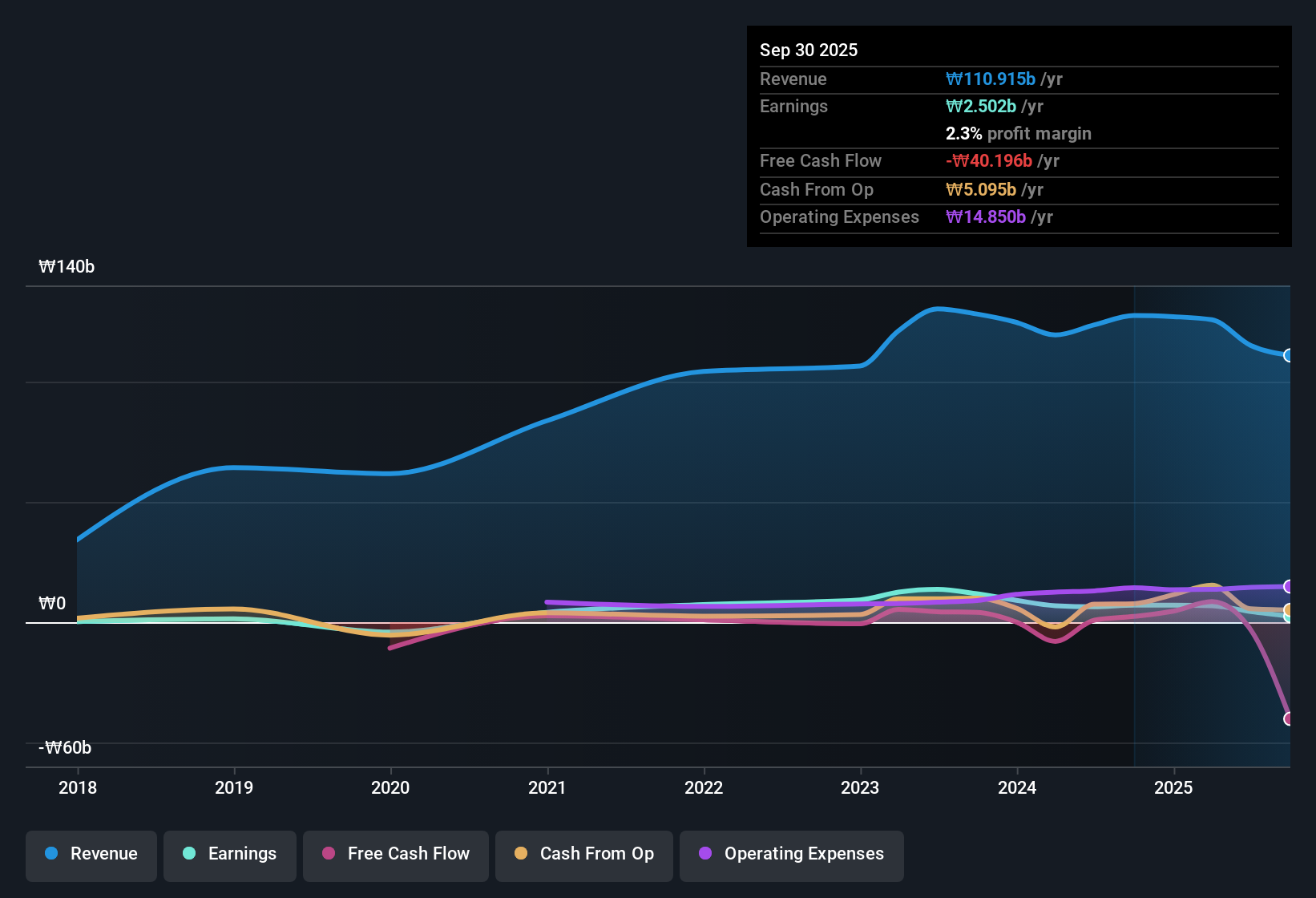Select the purple Operating Expenses legend dot

[x=705, y=854]
